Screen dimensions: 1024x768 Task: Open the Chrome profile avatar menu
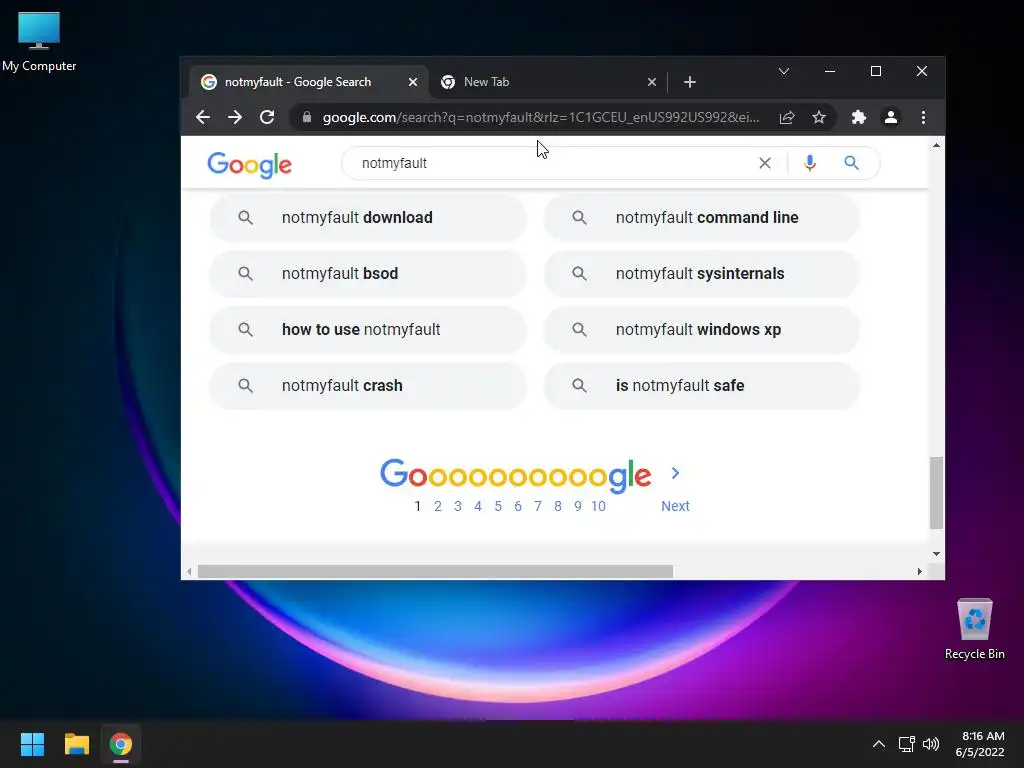coord(891,118)
